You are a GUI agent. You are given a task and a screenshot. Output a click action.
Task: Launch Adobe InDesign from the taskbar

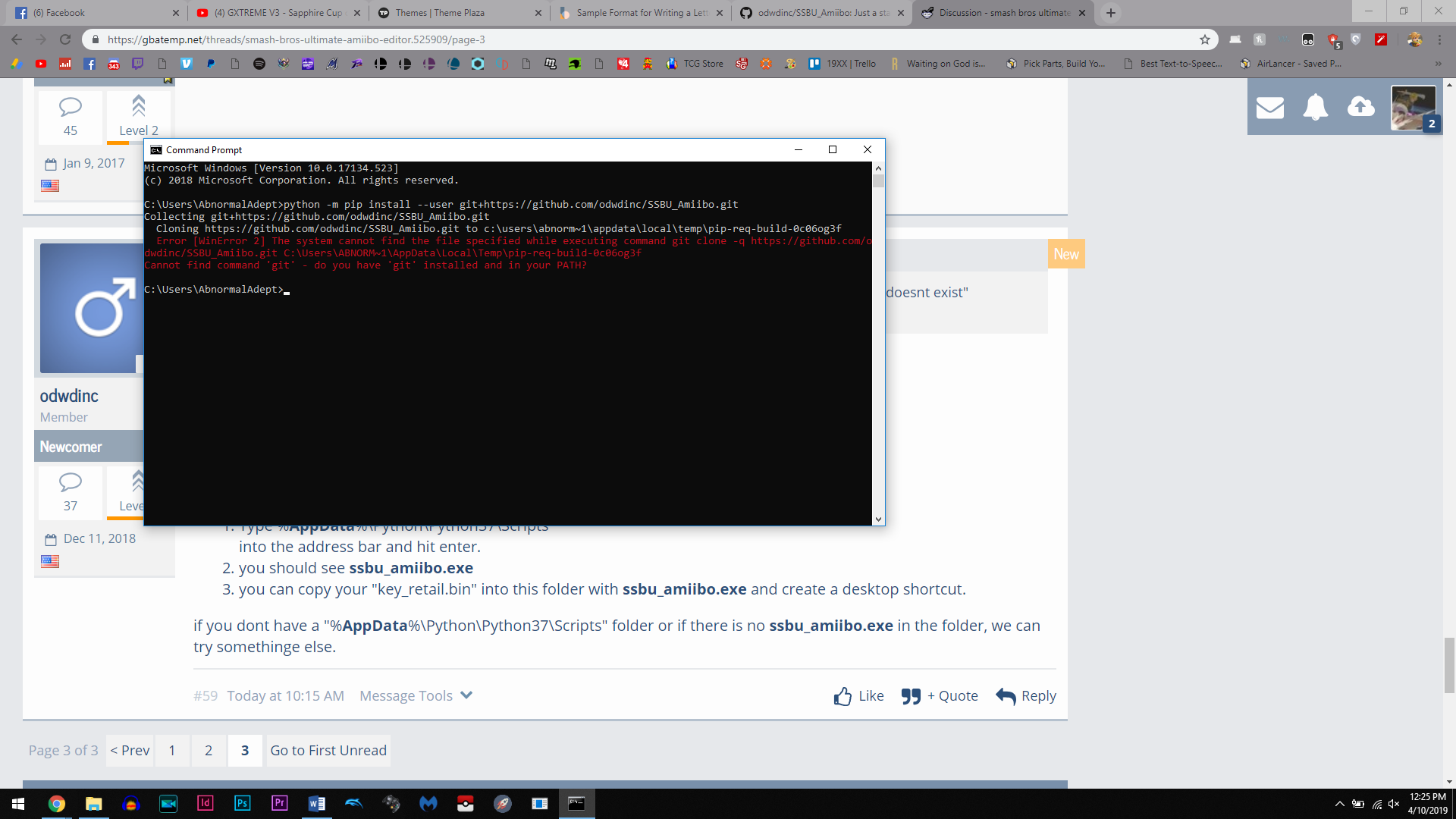205,804
